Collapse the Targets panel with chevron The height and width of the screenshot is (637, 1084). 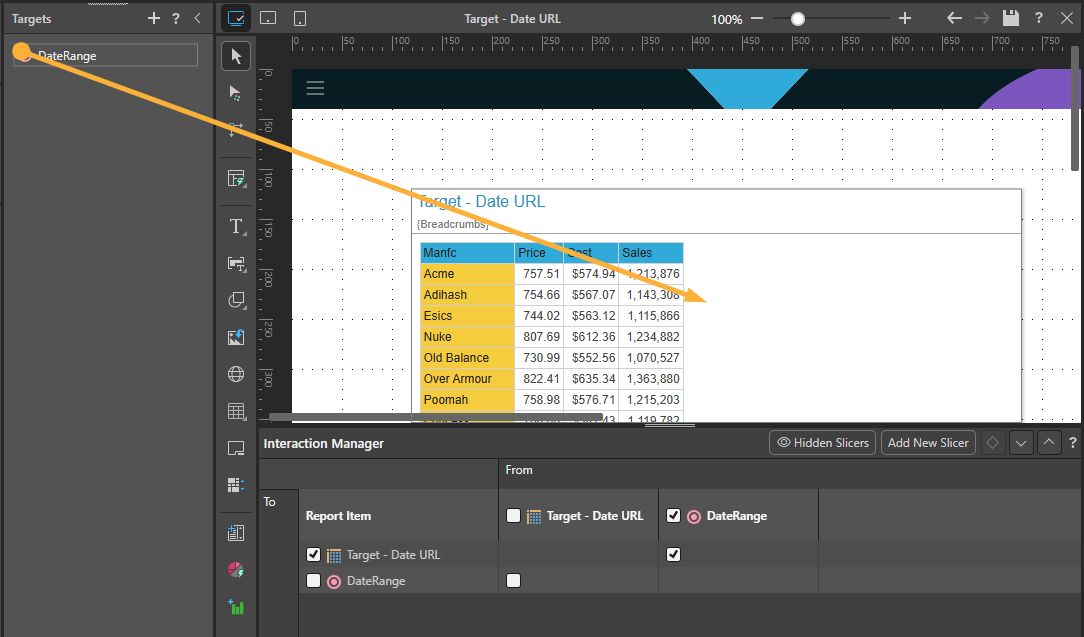click(x=197, y=18)
